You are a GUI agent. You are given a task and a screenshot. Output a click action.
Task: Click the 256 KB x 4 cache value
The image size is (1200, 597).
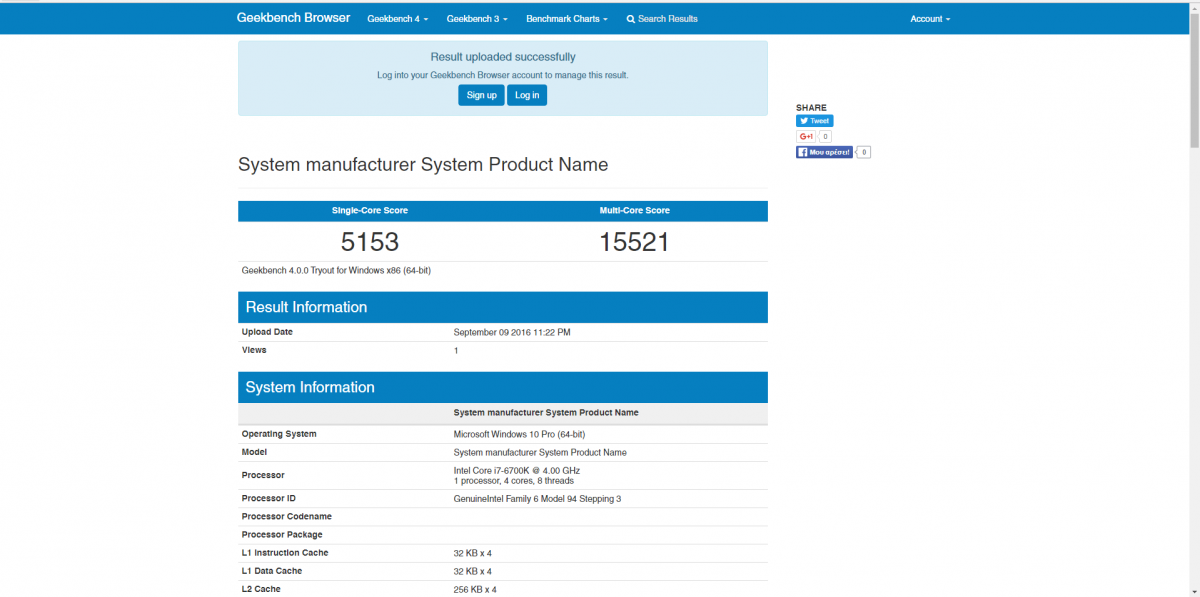pos(475,589)
